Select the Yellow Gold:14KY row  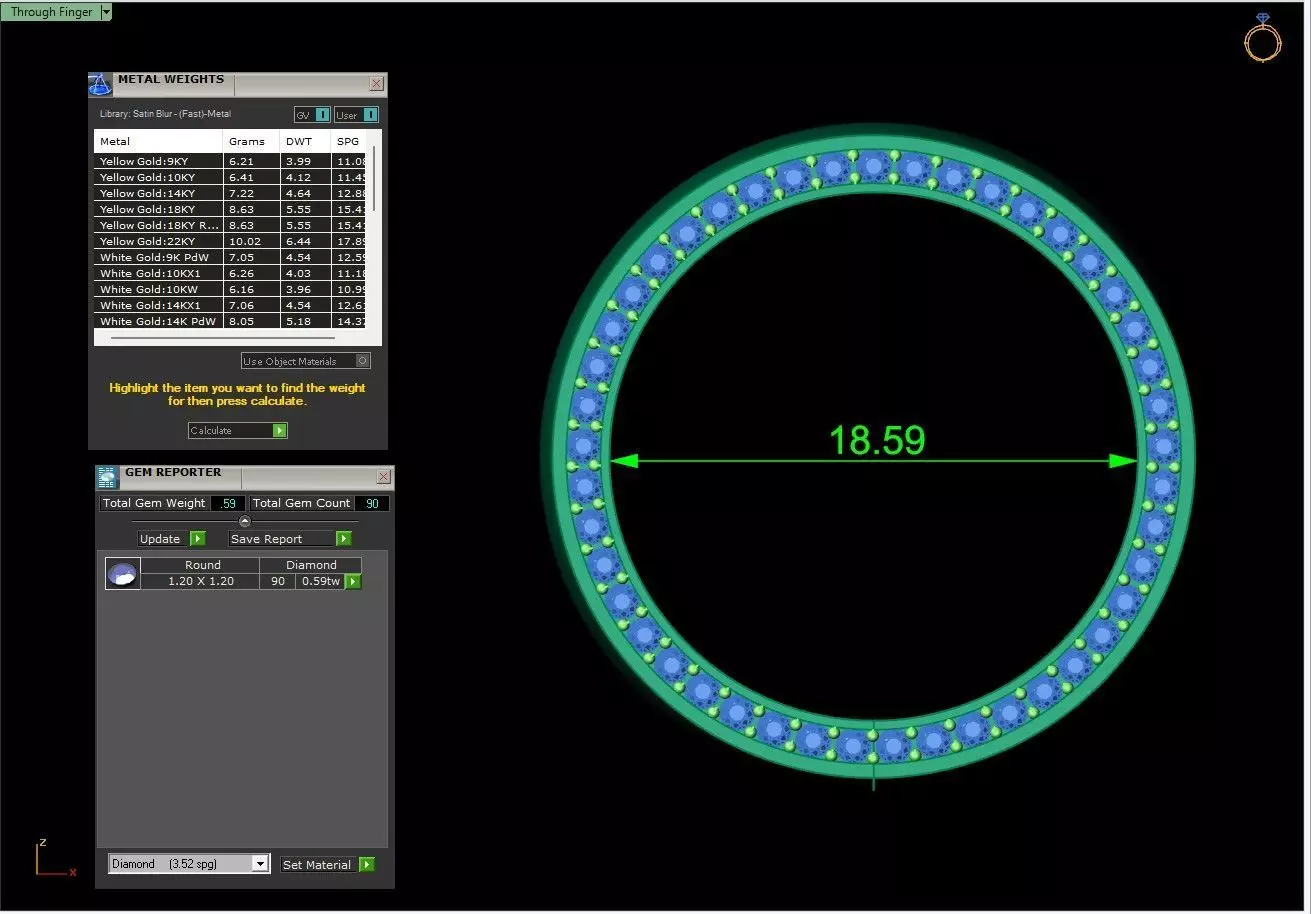[x=231, y=193]
